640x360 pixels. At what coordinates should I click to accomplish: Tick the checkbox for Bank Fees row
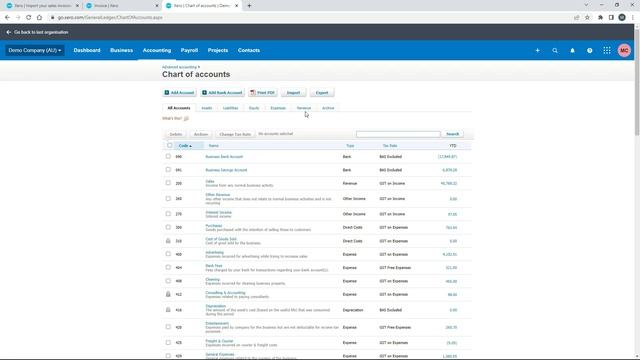tap(168, 267)
